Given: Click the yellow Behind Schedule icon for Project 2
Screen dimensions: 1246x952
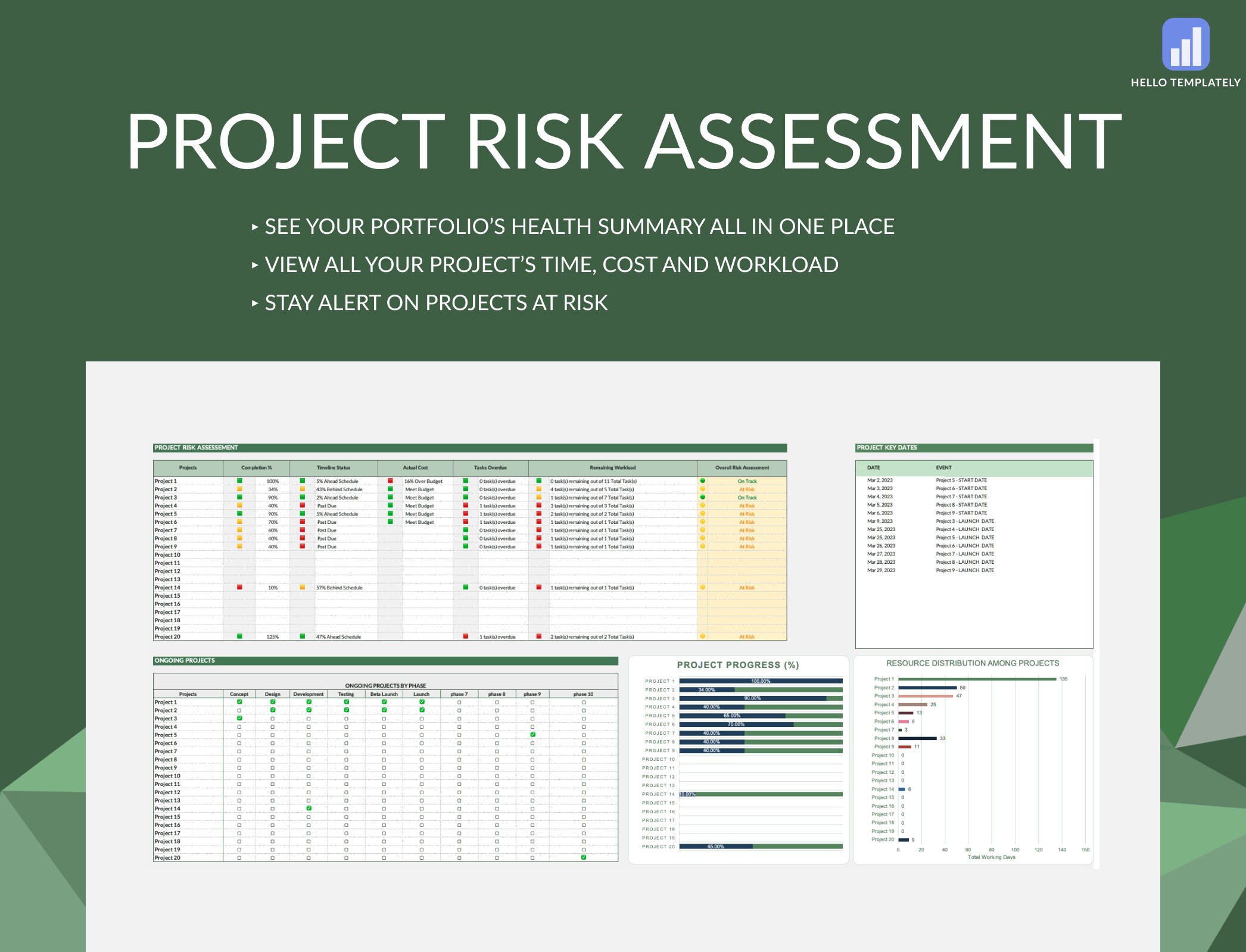Looking at the screenshot, I should 302,489.
